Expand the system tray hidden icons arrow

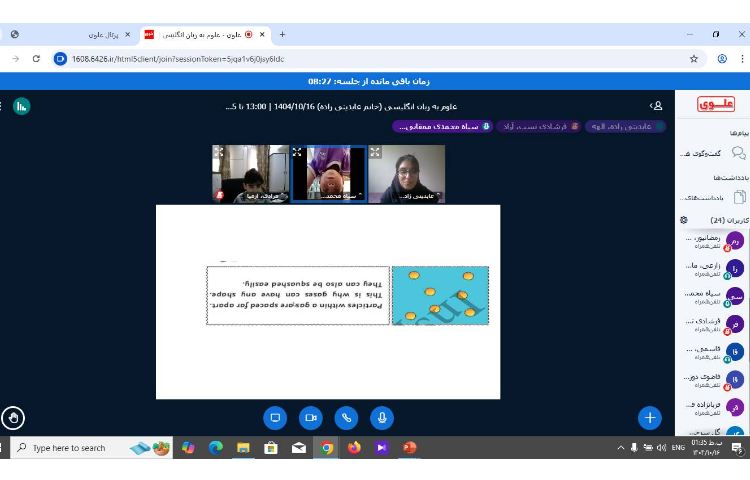coord(620,448)
